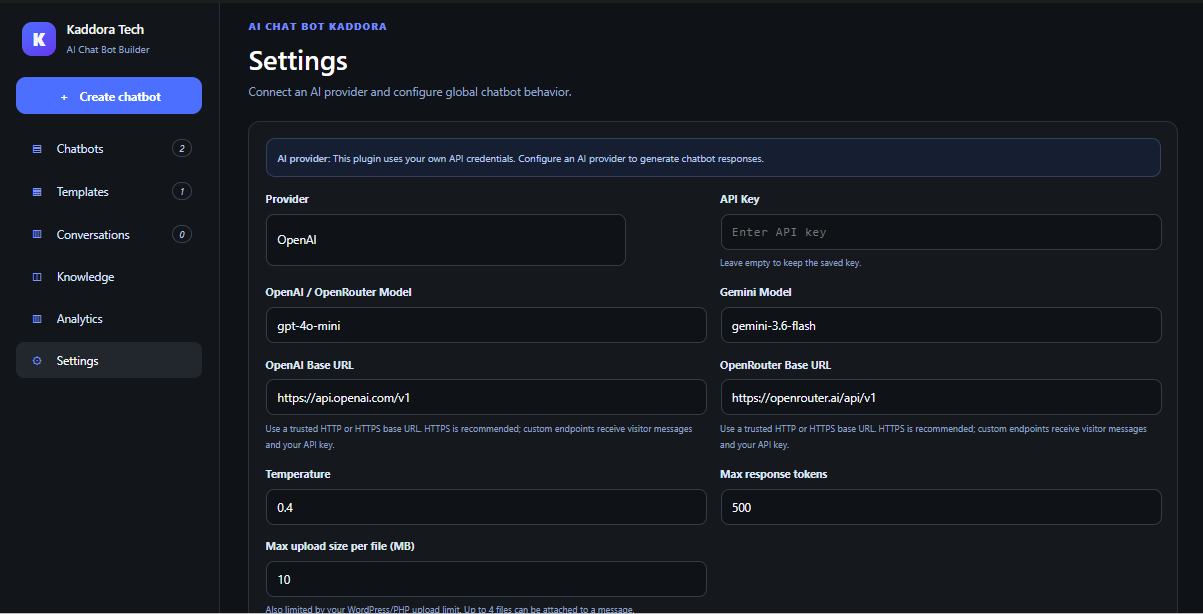Click the Settings gear icon in sidebar
Viewport: 1203px width, 614px height.
point(37,361)
